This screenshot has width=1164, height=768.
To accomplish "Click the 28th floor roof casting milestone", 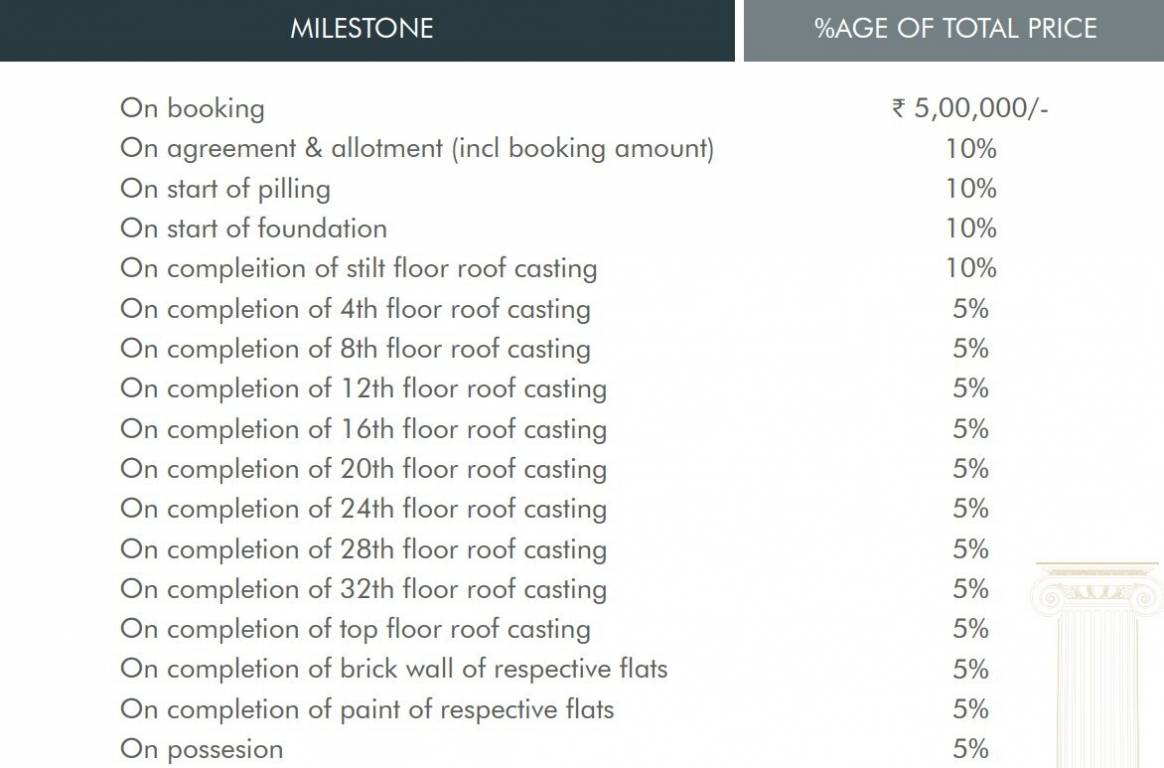I will coord(363,548).
